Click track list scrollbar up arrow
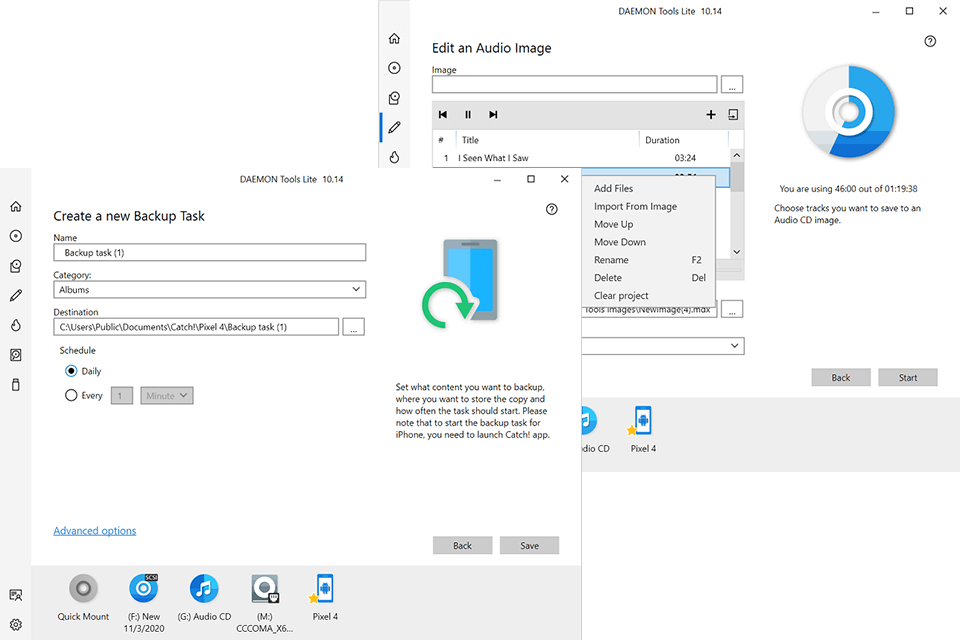The height and width of the screenshot is (640, 960). click(x=737, y=156)
